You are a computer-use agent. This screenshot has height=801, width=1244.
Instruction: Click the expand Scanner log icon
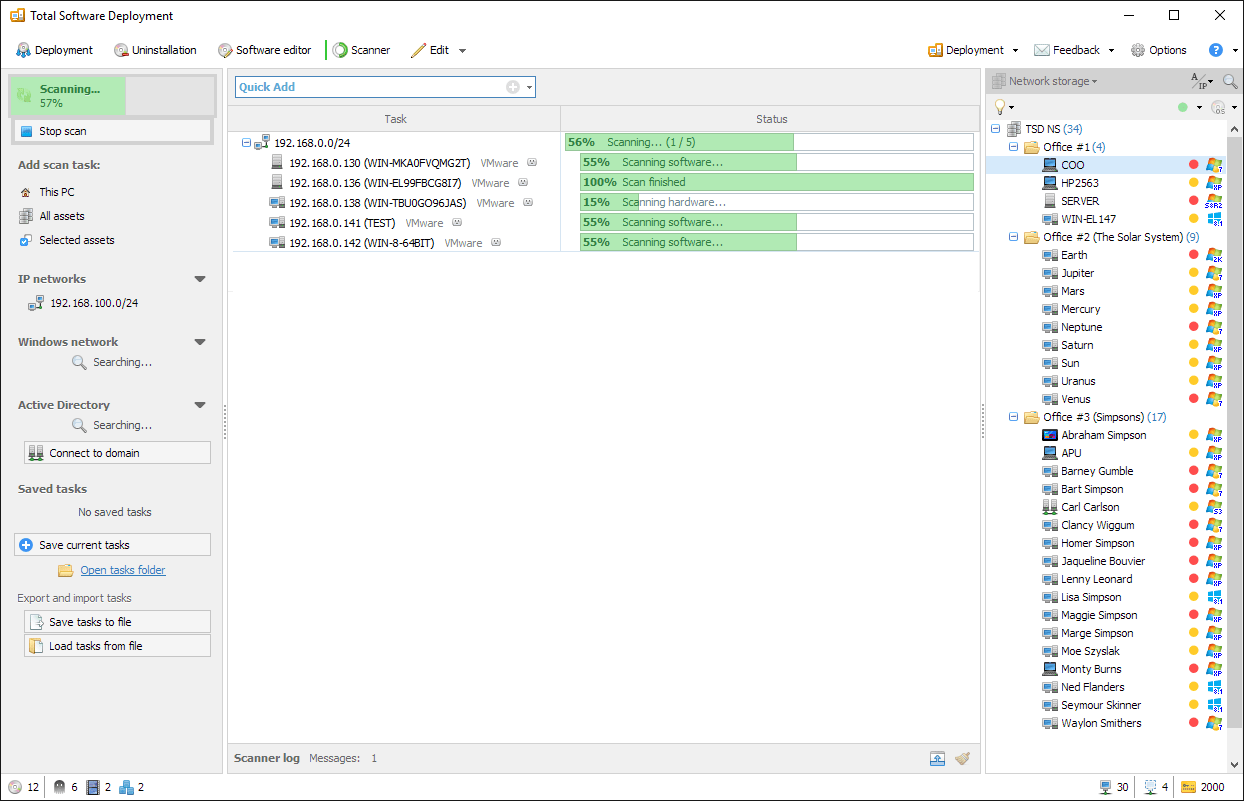[x=937, y=758]
